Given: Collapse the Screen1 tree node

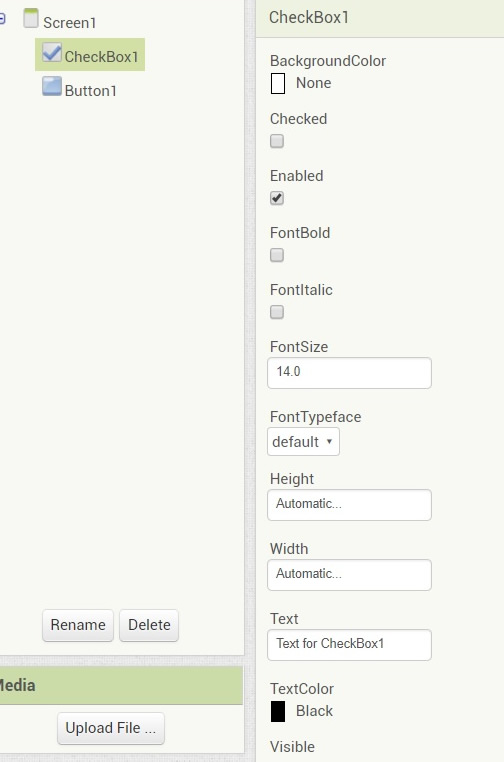Looking at the screenshot, I should tap(2, 19).
